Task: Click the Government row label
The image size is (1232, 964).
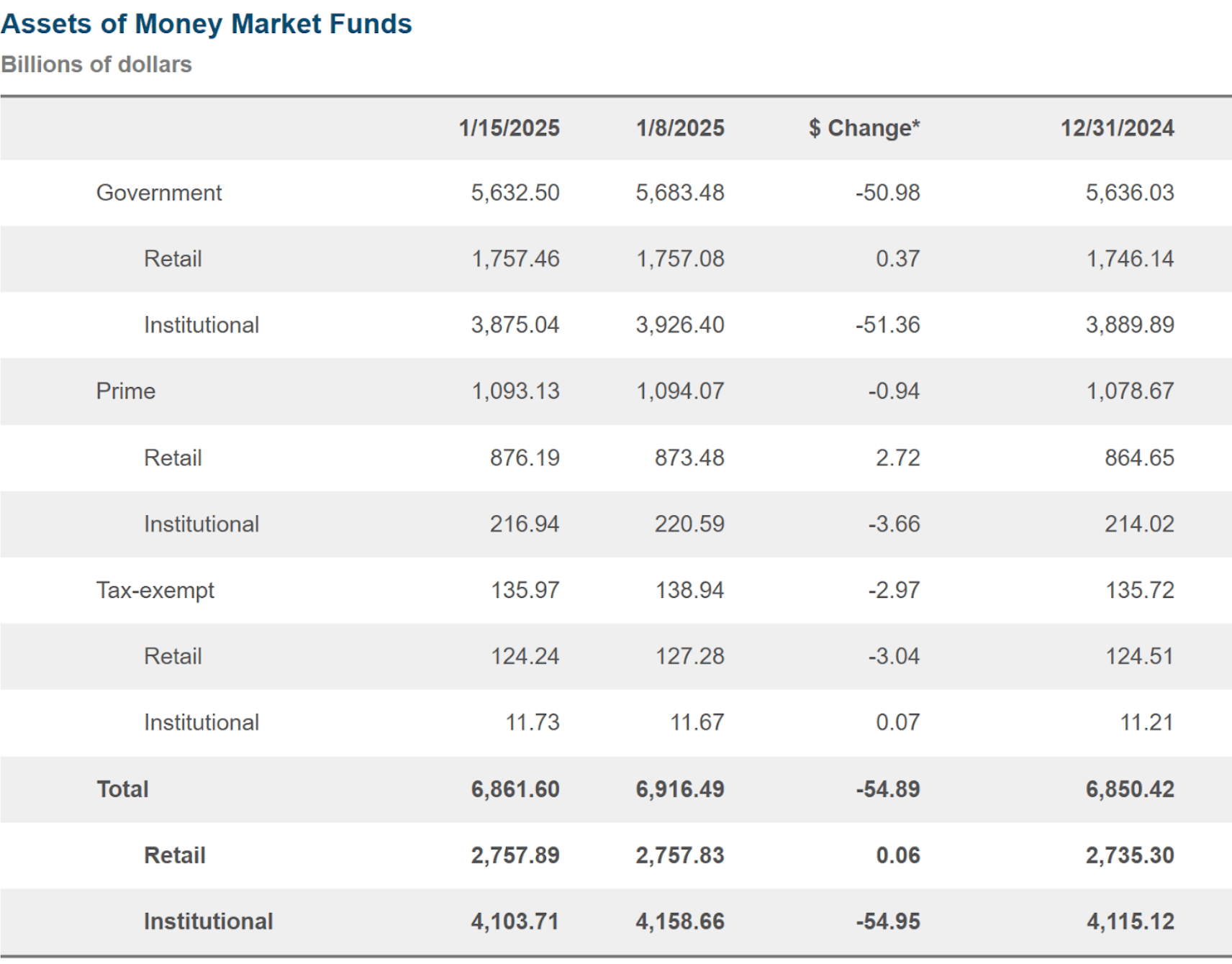Action: [x=159, y=193]
